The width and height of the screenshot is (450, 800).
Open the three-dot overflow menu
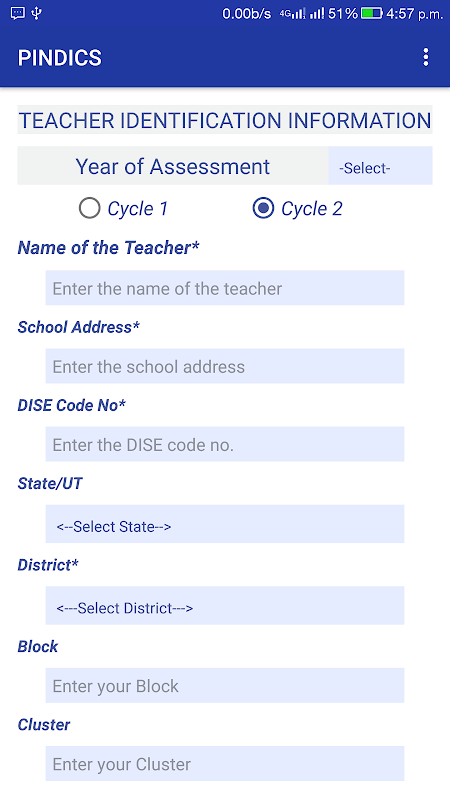click(x=426, y=58)
